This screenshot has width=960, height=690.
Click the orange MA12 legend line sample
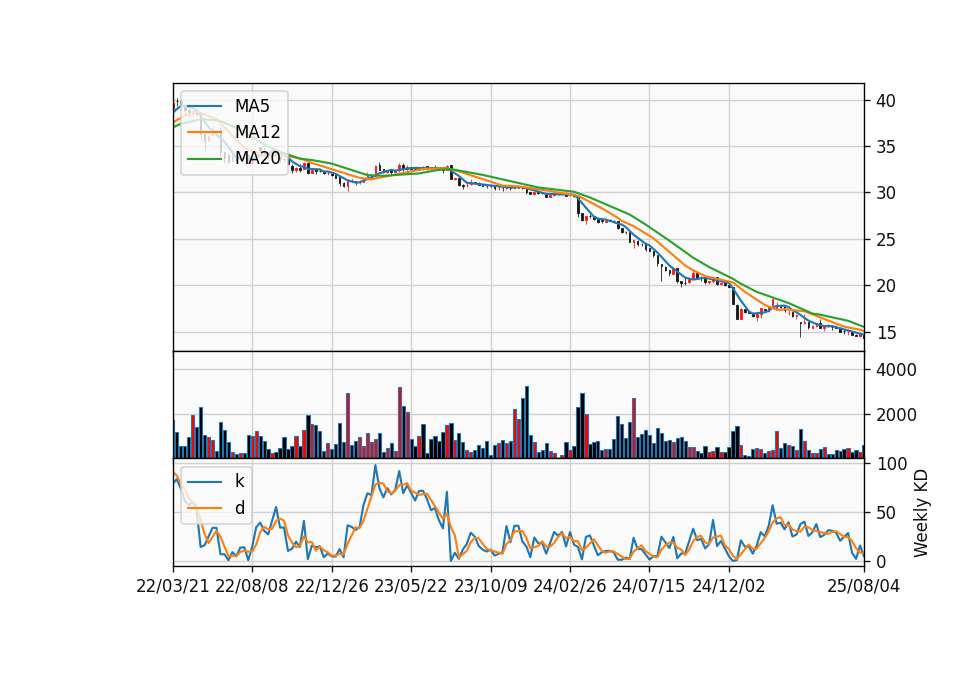coord(204,132)
